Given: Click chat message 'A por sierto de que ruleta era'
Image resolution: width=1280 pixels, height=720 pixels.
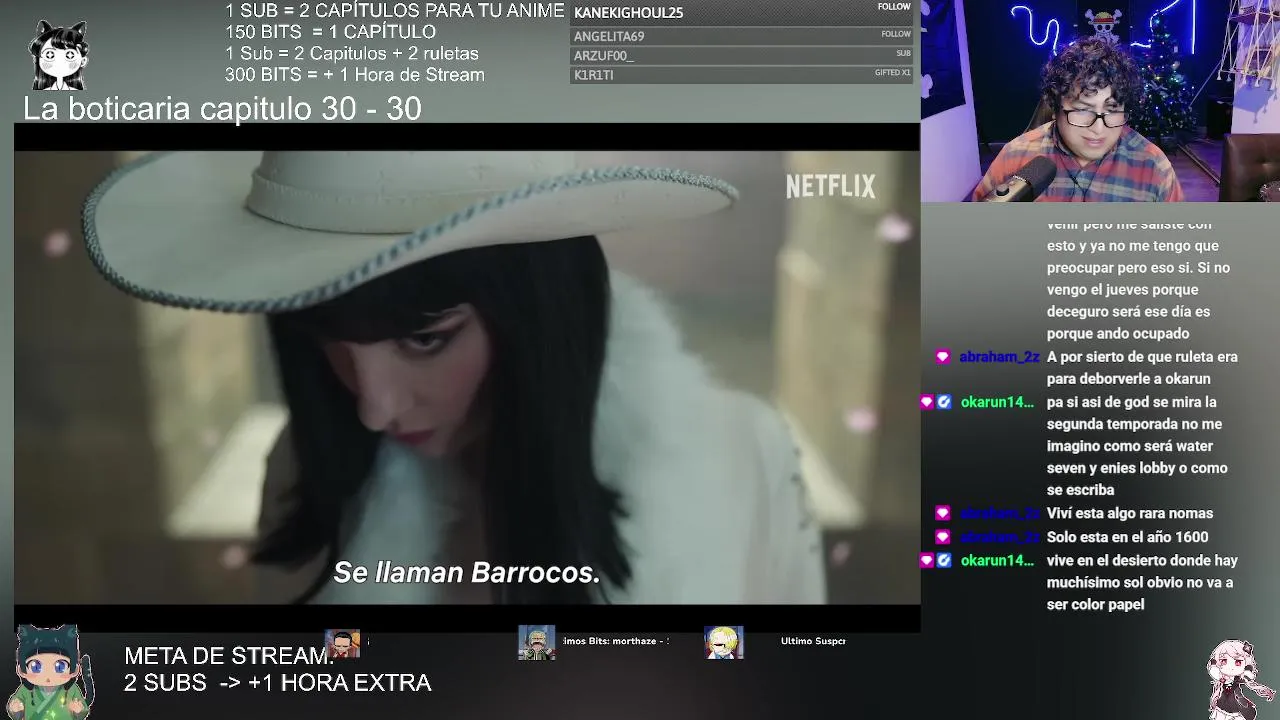Looking at the screenshot, I should click(1142, 357).
